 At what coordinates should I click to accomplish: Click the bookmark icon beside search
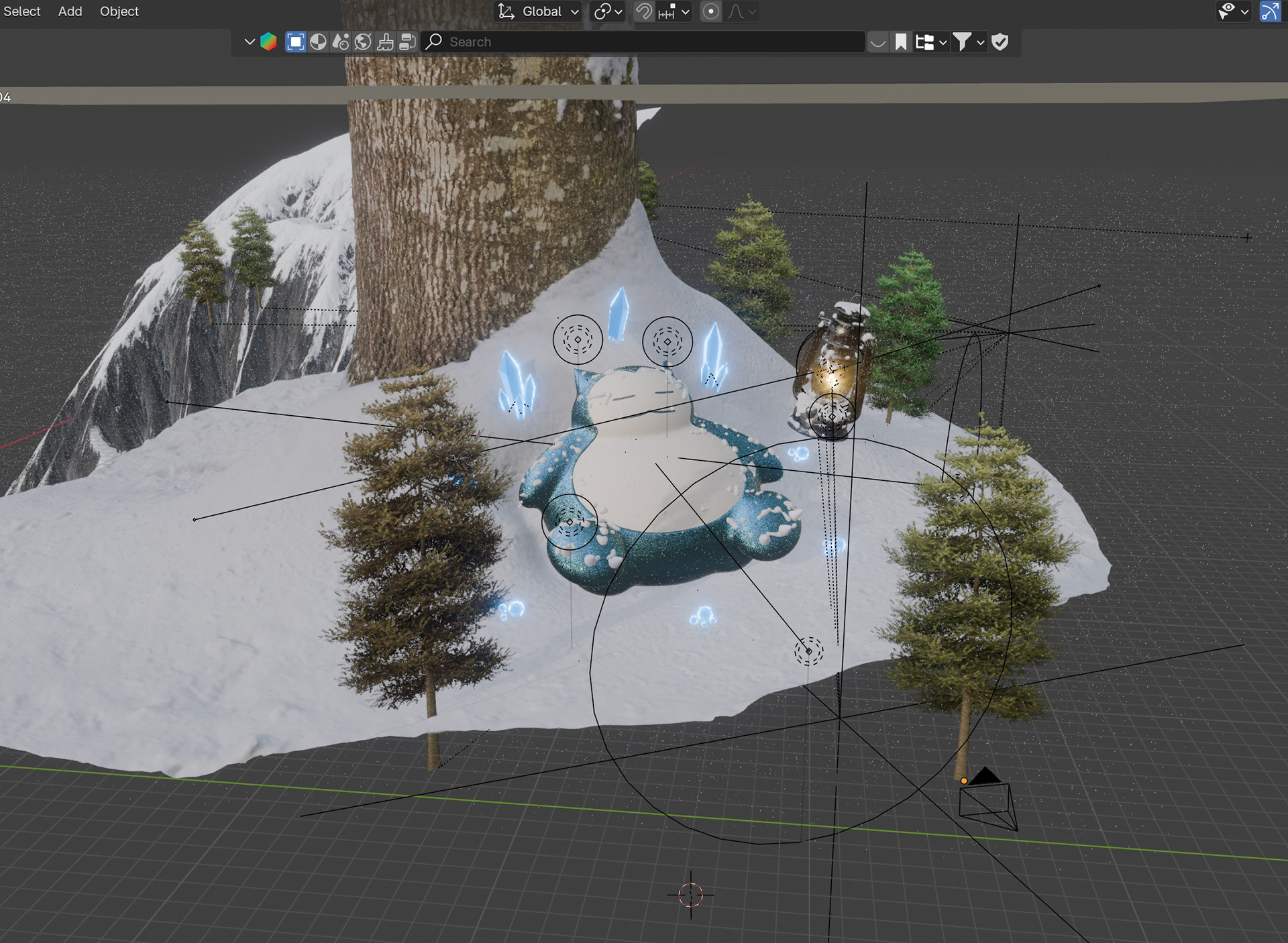pyautogui.click(x=901, y=42)
